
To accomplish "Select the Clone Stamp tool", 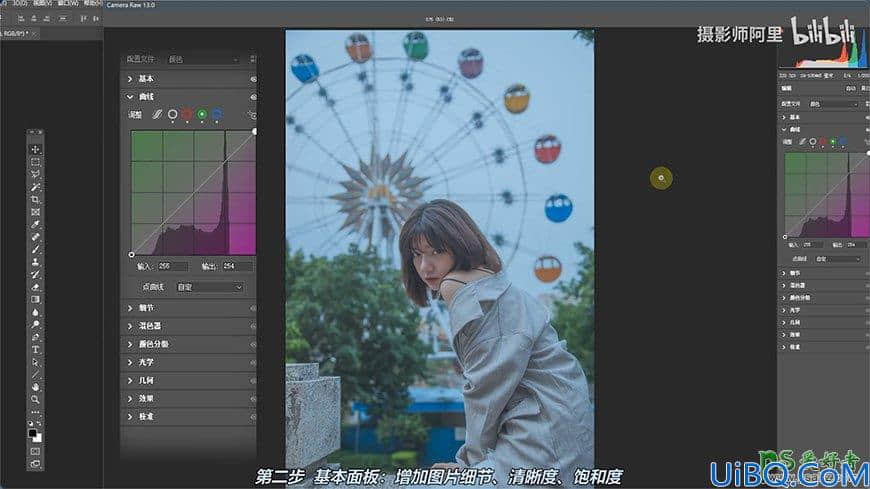I will click(x=36, y=262).
